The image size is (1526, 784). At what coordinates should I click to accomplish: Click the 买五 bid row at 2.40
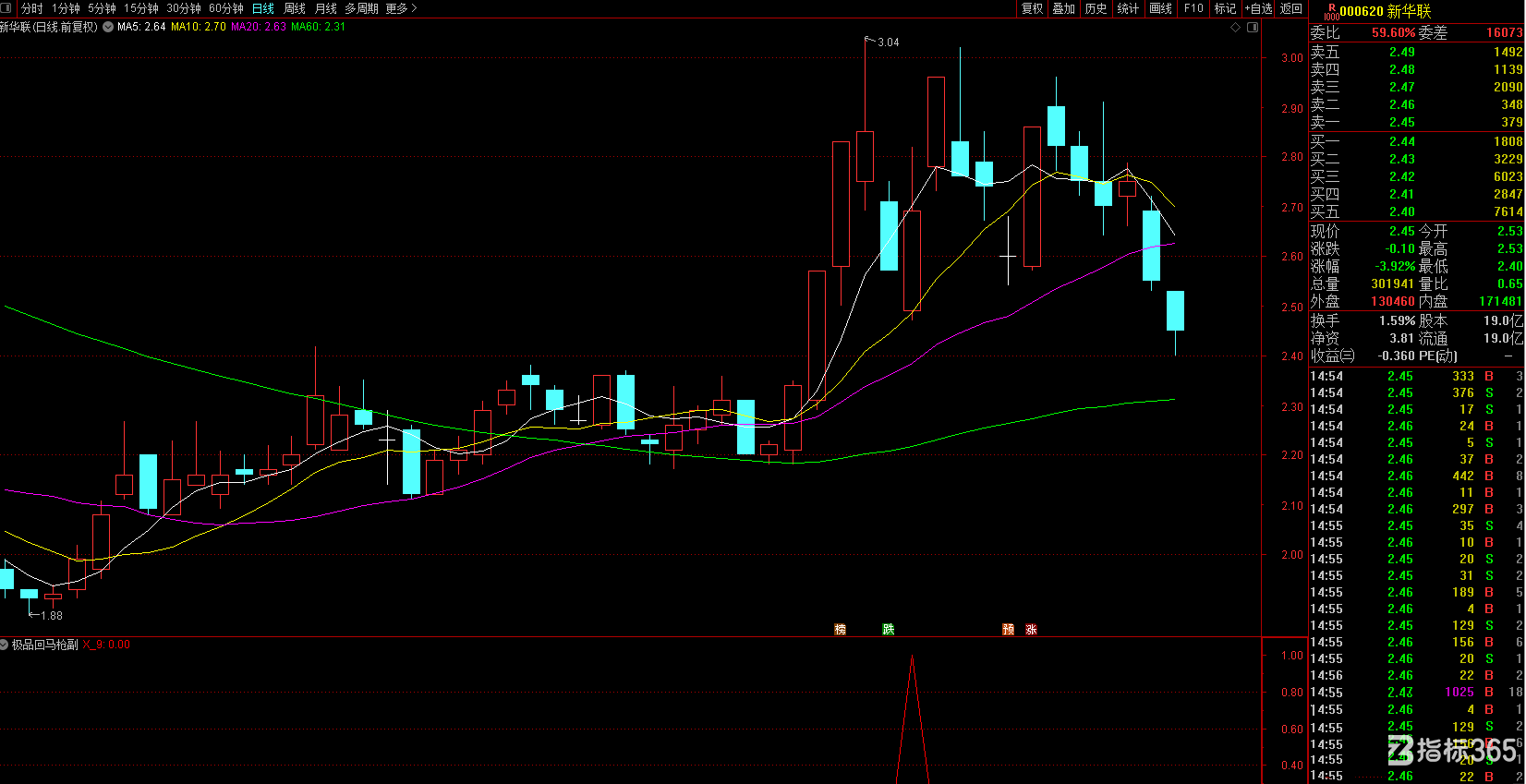point(1417,211)
